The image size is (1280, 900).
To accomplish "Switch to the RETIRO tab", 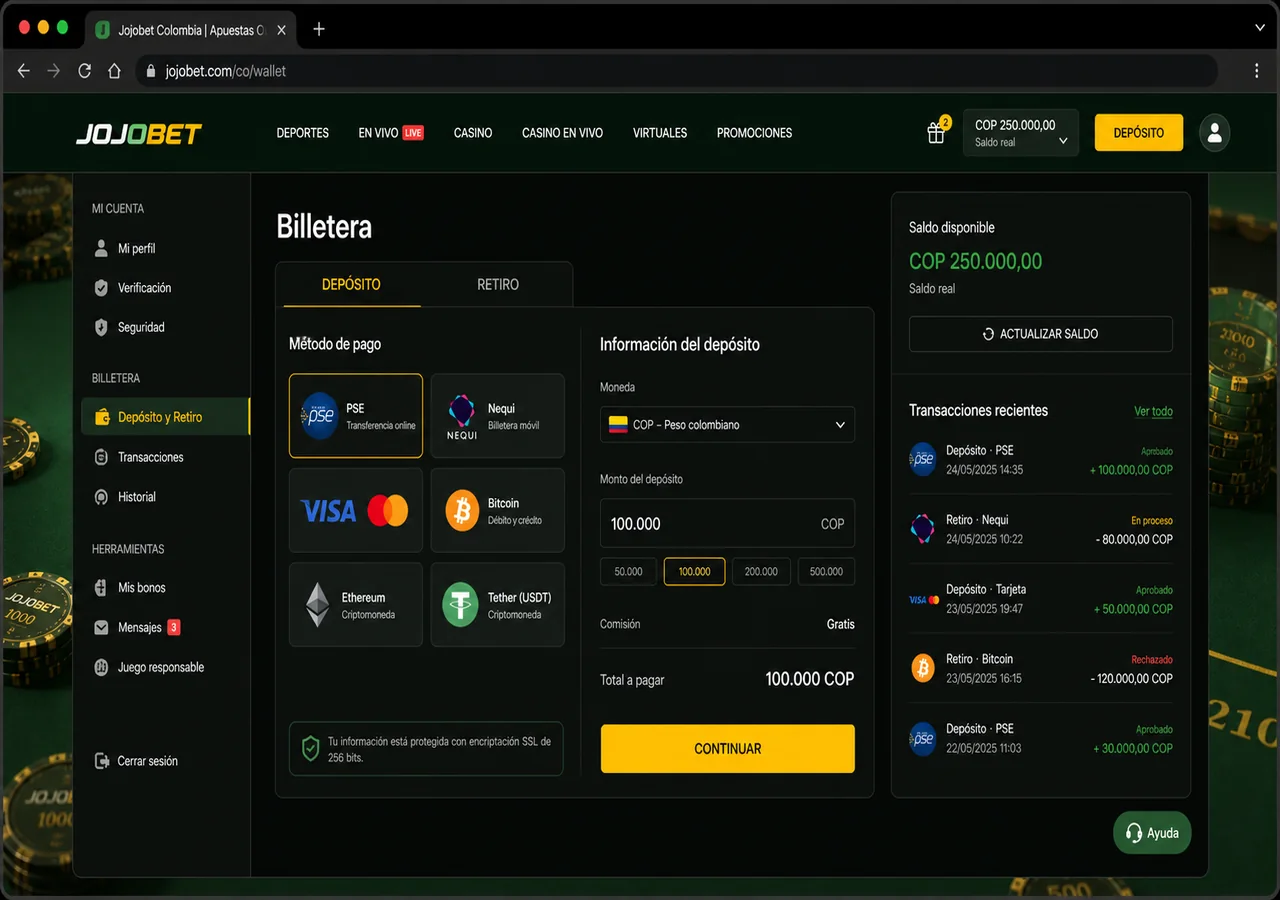I will click(x=498, y=285).
